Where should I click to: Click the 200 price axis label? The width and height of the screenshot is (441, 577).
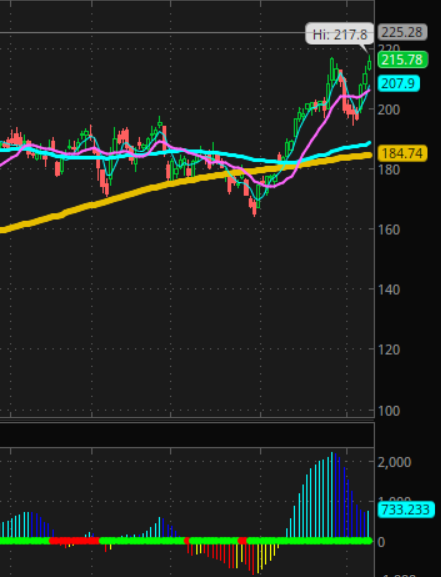tap(389, 110)
